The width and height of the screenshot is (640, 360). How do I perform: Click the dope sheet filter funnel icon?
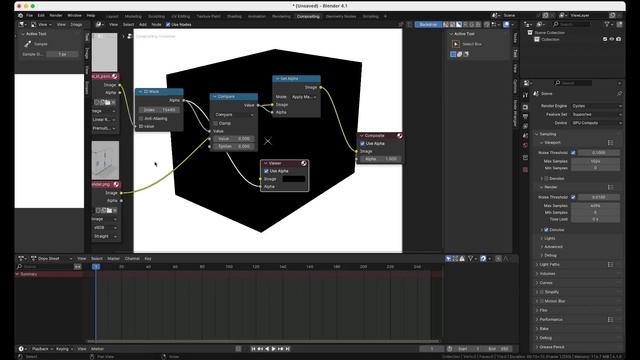click(470, 259)
